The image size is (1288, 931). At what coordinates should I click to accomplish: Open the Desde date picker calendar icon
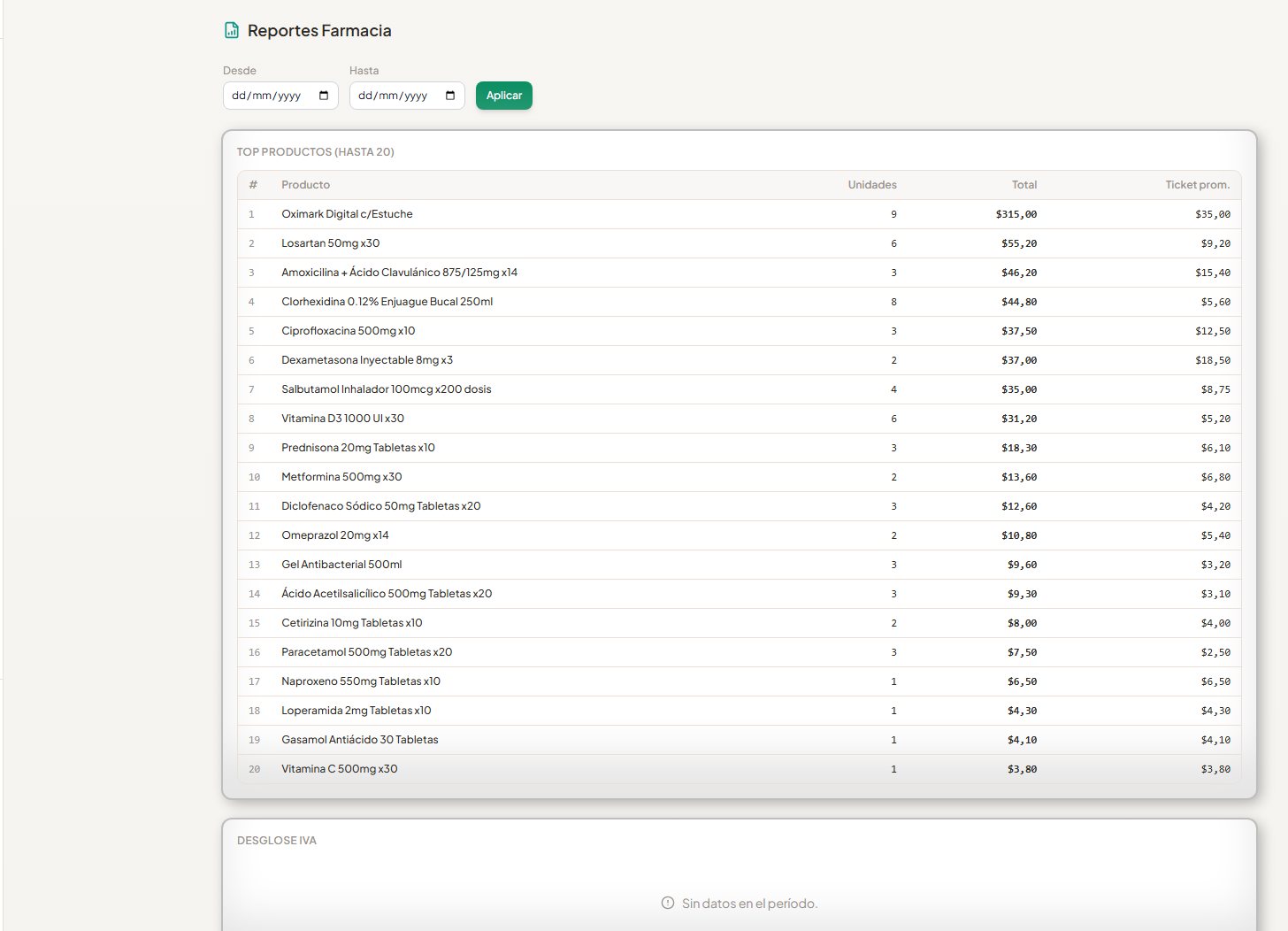(324, 96)
